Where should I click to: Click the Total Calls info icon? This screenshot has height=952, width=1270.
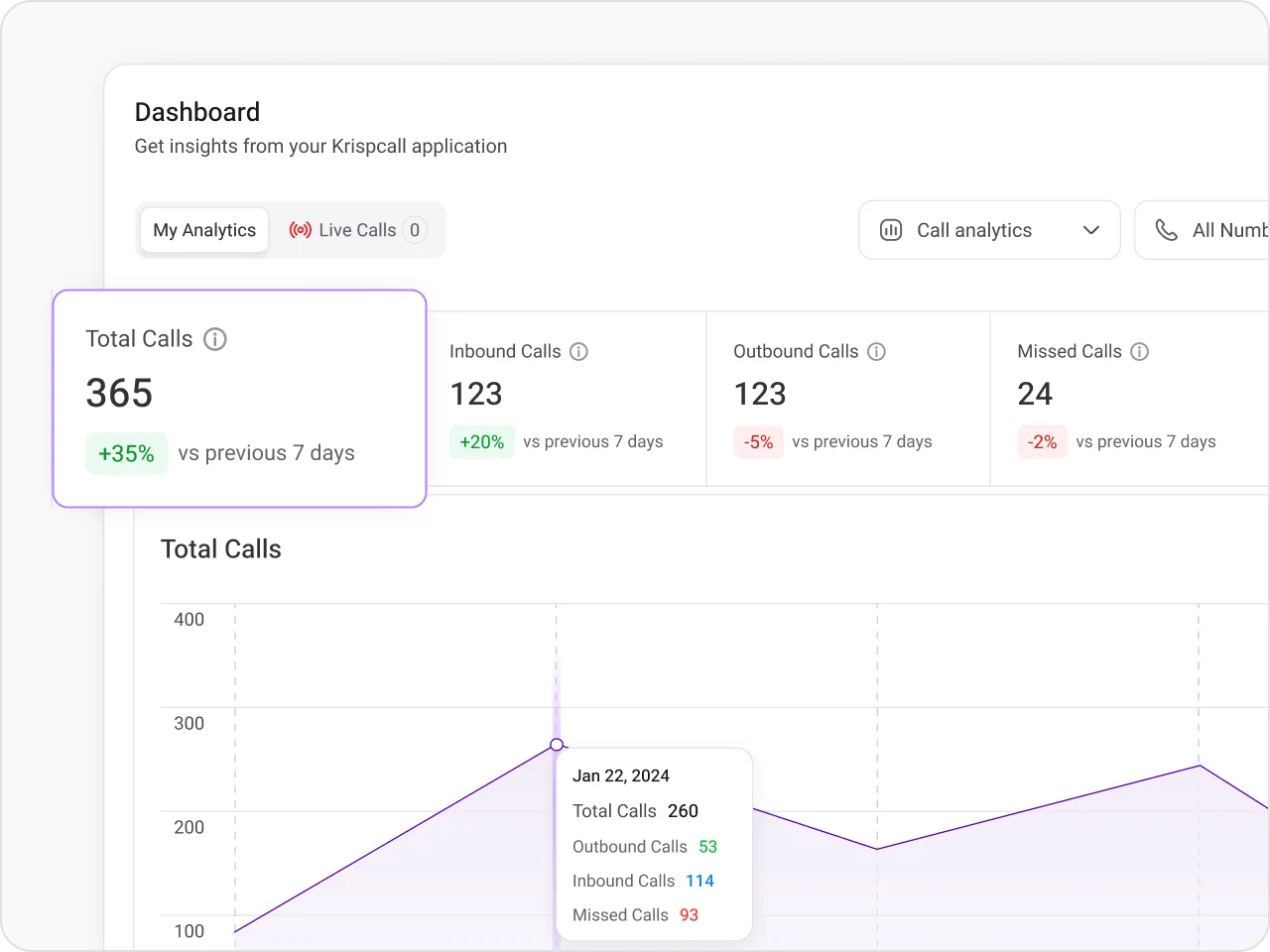click(215, 339)
